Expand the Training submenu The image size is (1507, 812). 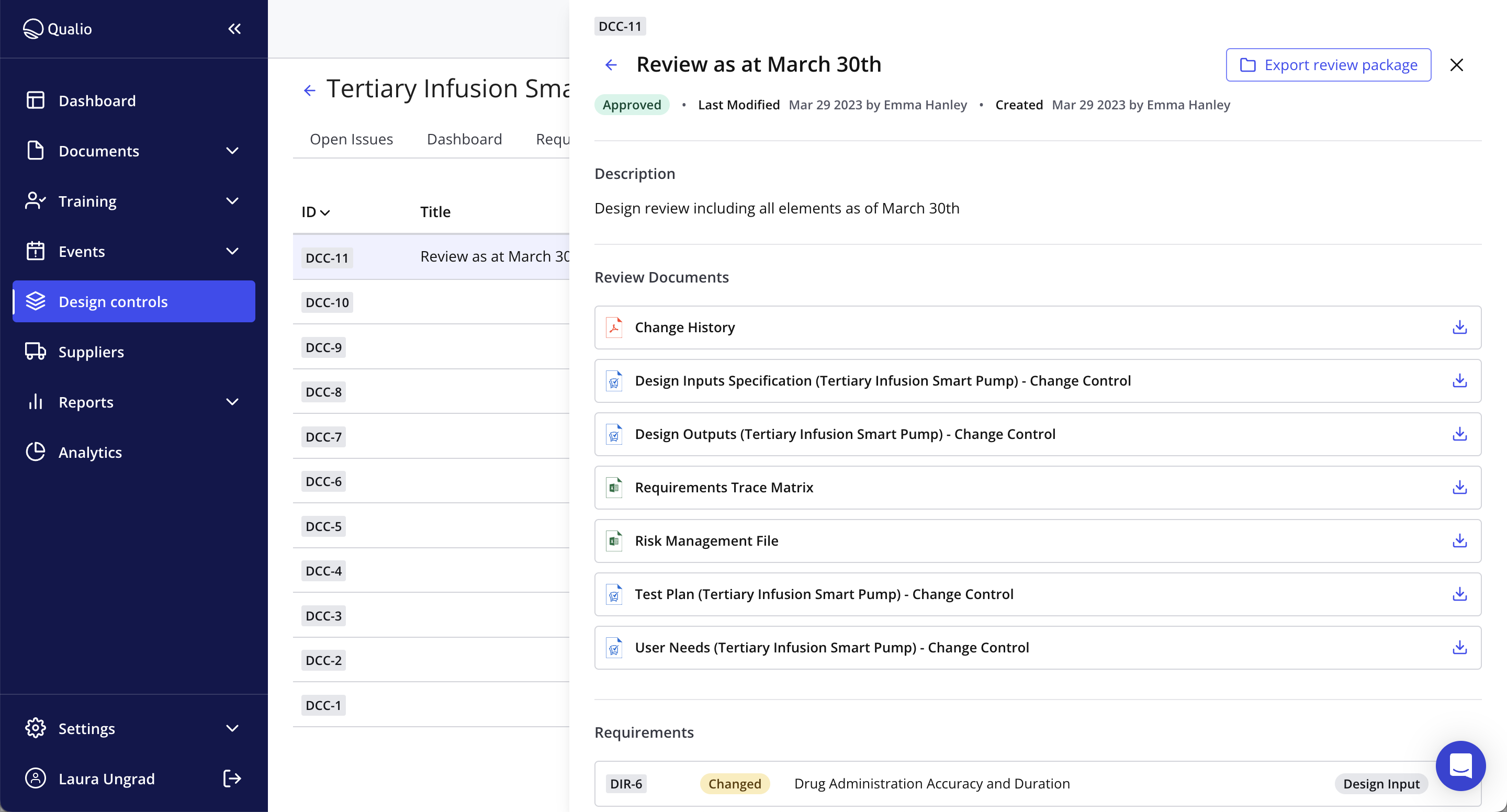tap(232, 201)
